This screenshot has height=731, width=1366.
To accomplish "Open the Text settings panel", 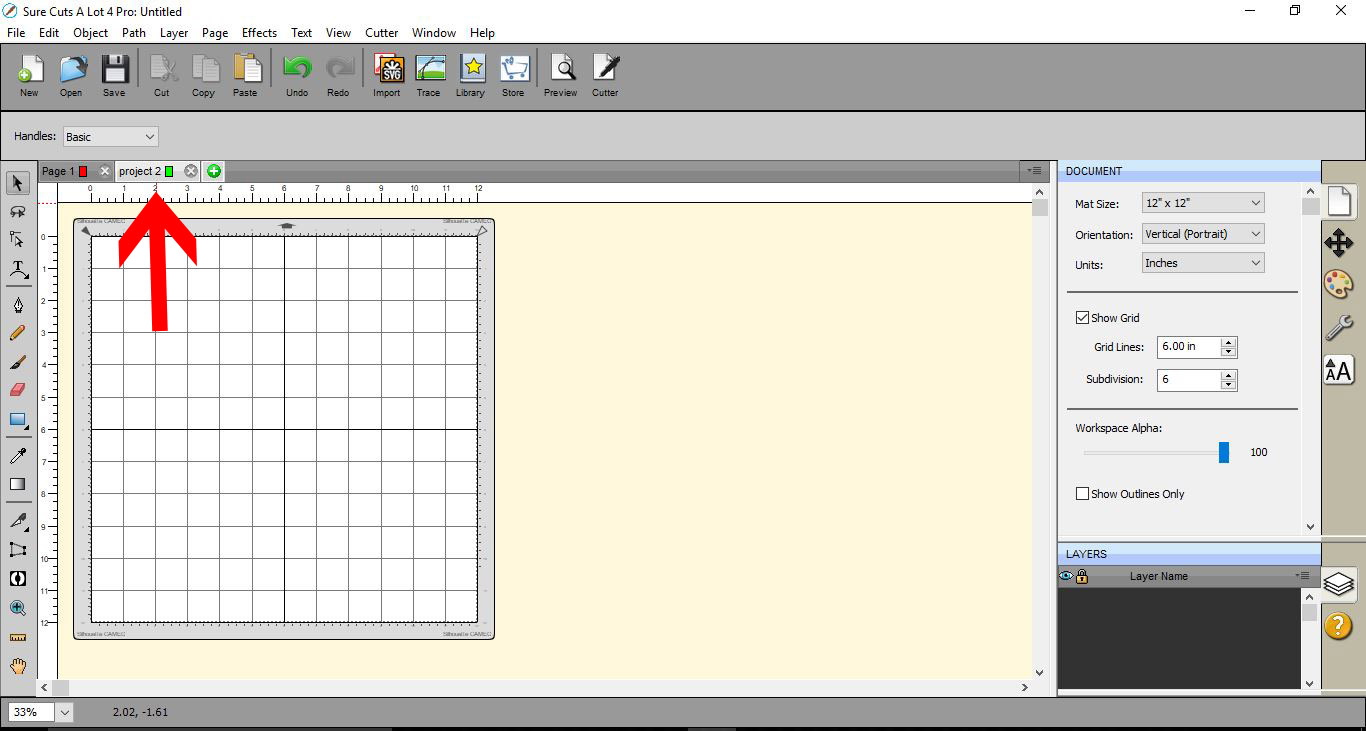I will (1338, 369).
